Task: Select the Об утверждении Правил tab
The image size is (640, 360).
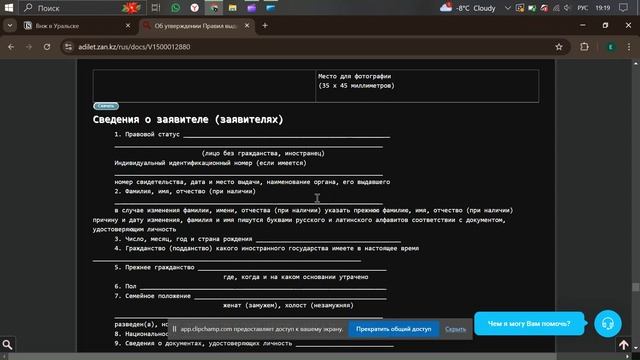Action: click(x=196, y=26)
